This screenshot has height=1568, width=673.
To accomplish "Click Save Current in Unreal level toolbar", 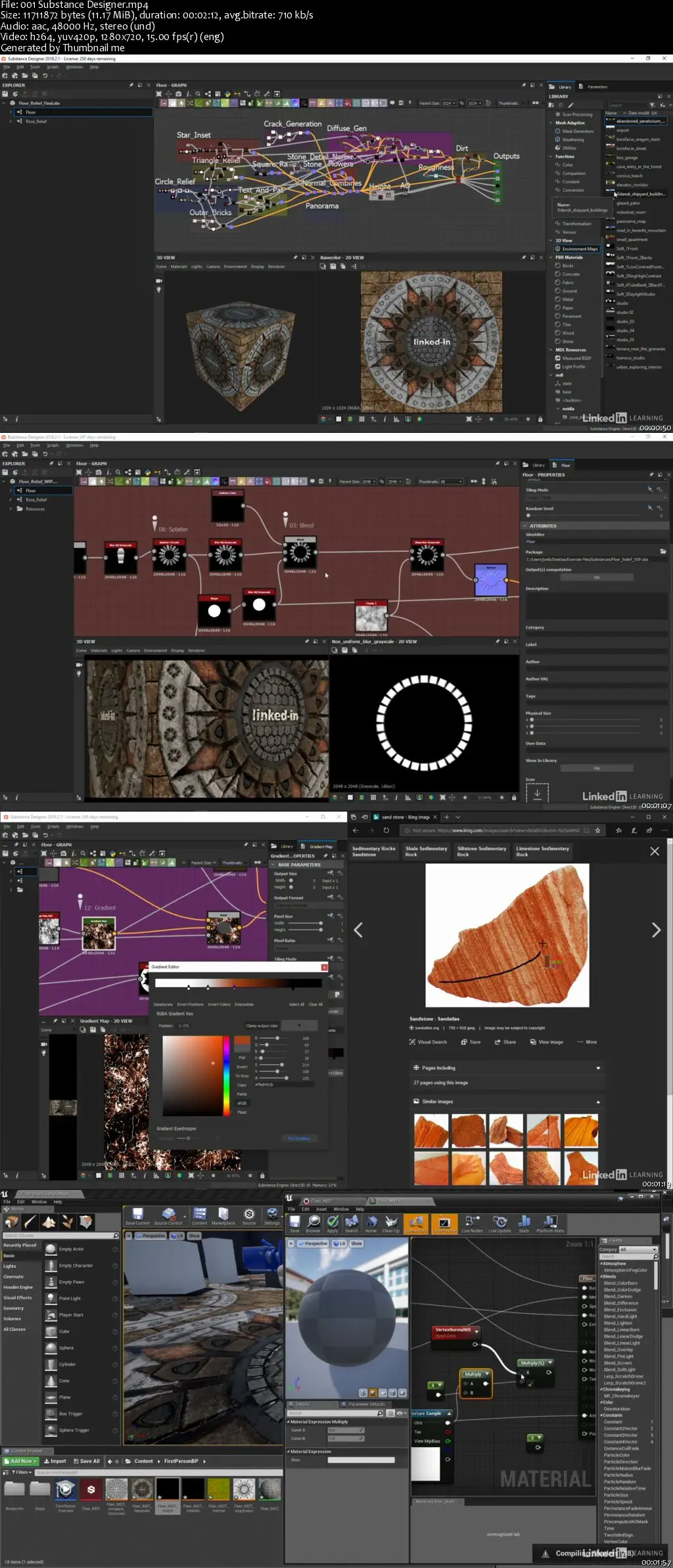I will 137,1216.
